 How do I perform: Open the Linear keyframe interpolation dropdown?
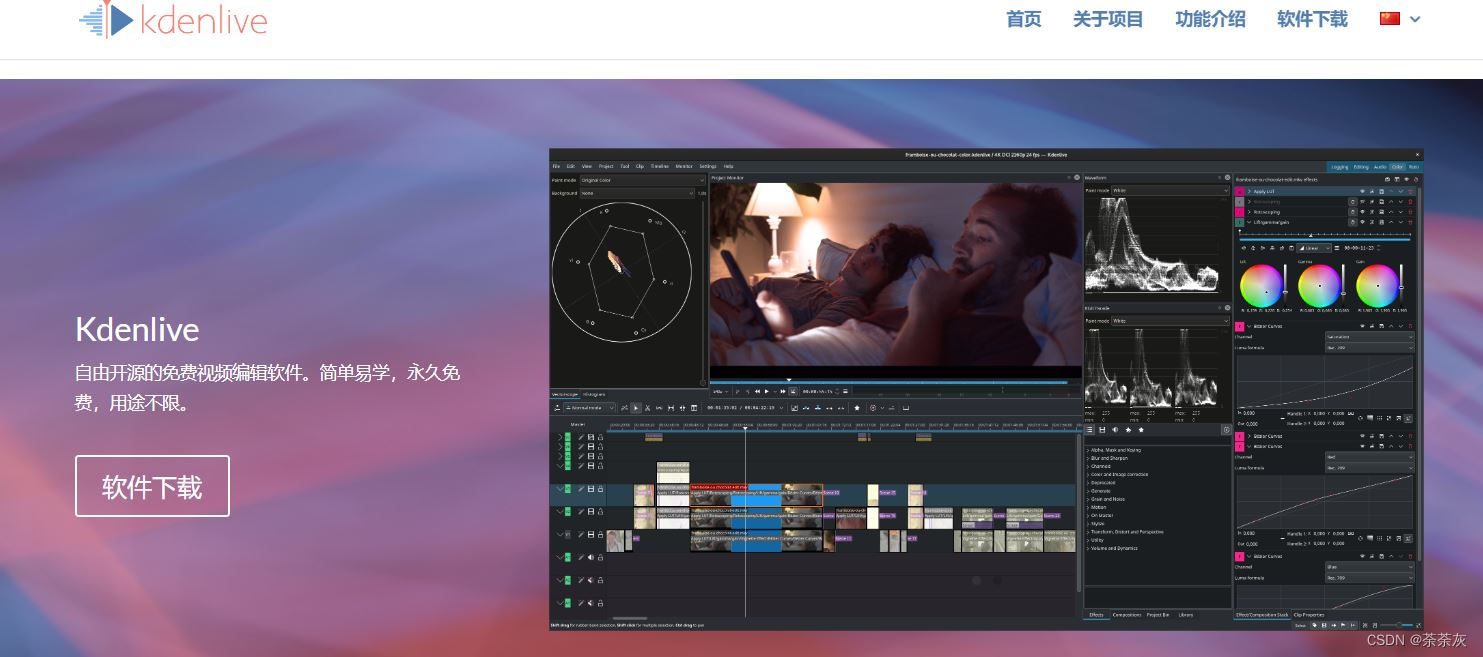tap(1314, 248)
